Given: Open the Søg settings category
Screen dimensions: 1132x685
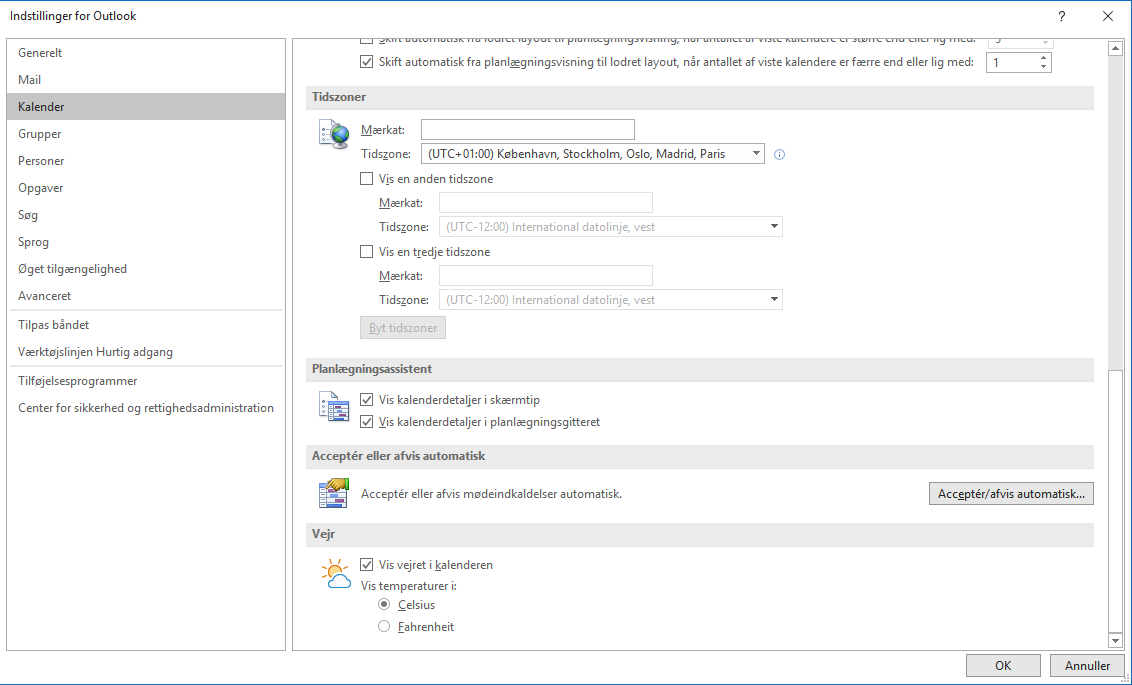Looking at the screenshot, I should pyautogui.click(x=146, y=214).
